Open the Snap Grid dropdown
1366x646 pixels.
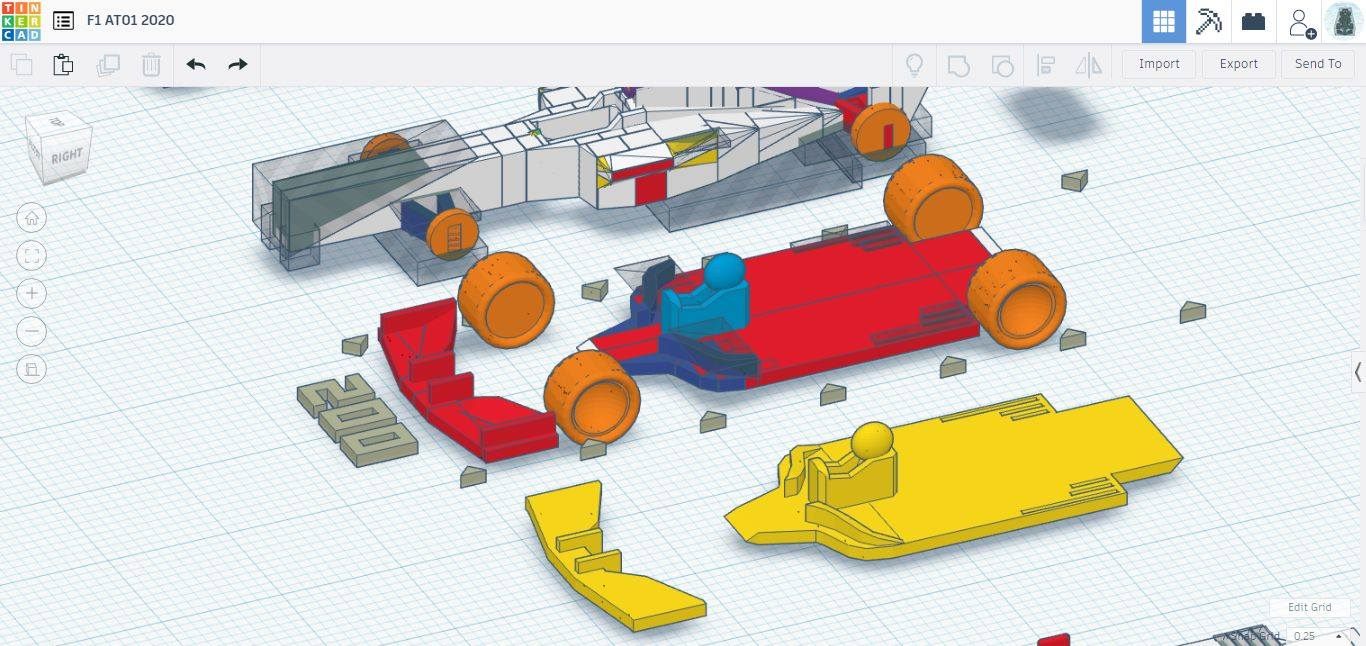[x=1313, y=636]
